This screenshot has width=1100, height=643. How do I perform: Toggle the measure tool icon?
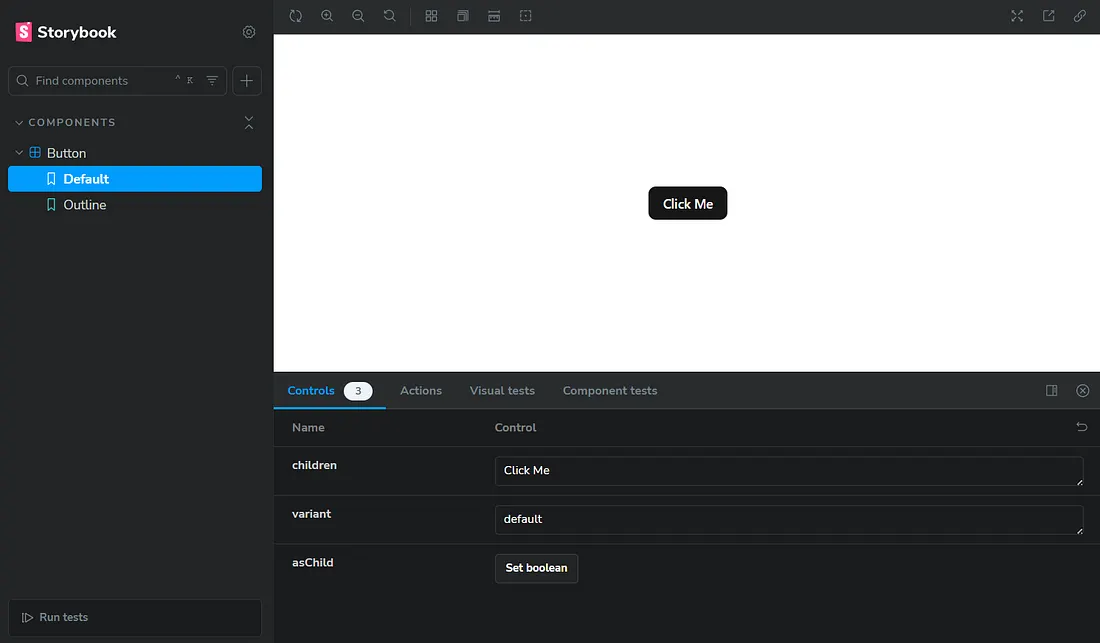pyautogui.click(x=494, y=16)
